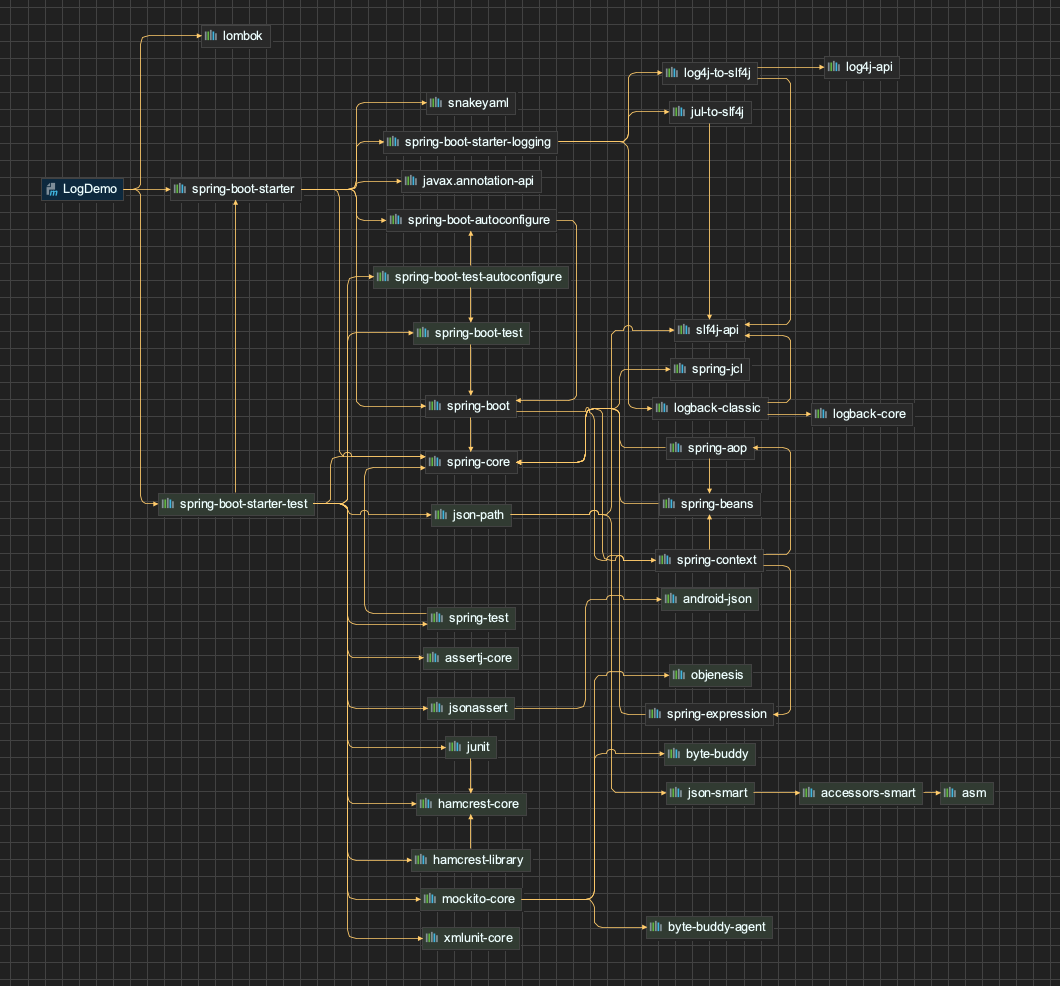Select the objenesis dependency node

(710, 675)
